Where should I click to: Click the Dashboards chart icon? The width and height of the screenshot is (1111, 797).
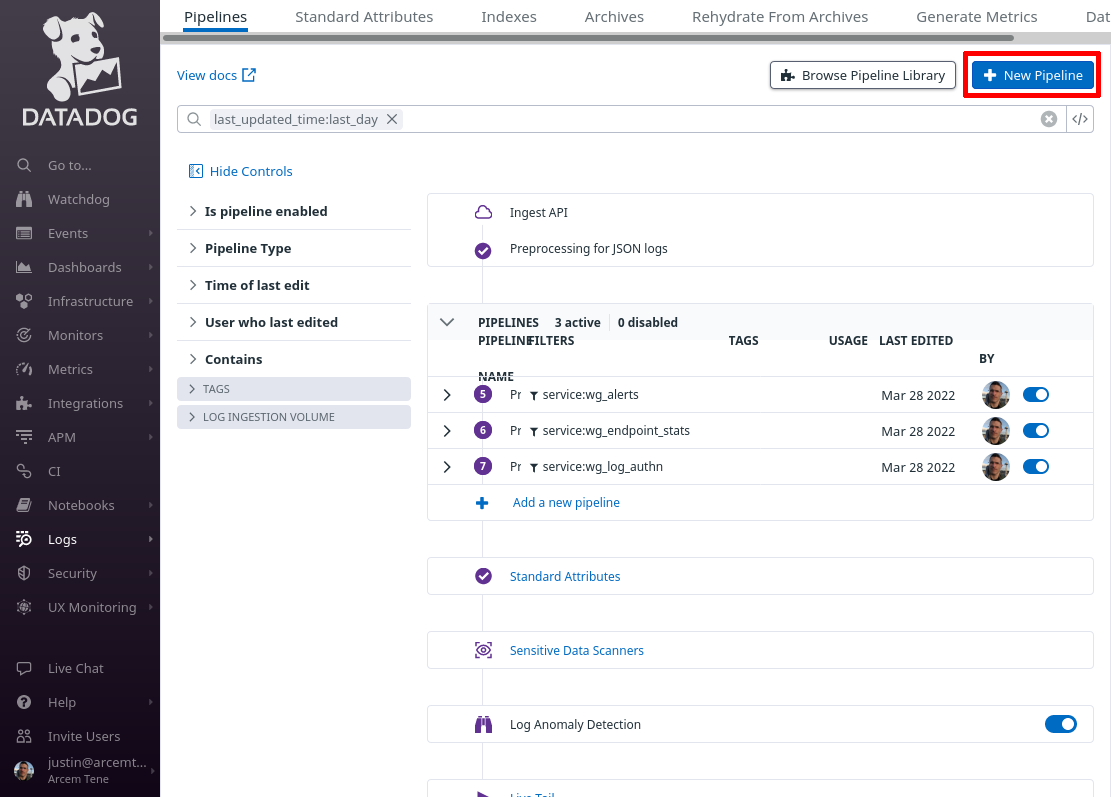[x=24, y=267]
